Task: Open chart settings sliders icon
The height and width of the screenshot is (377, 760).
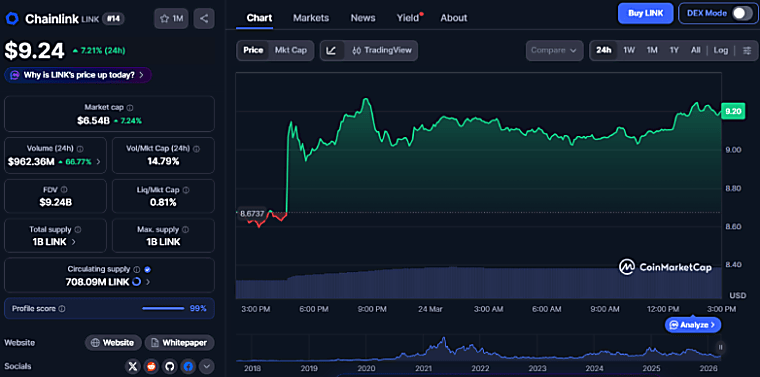Action: (x=747, y=50)
